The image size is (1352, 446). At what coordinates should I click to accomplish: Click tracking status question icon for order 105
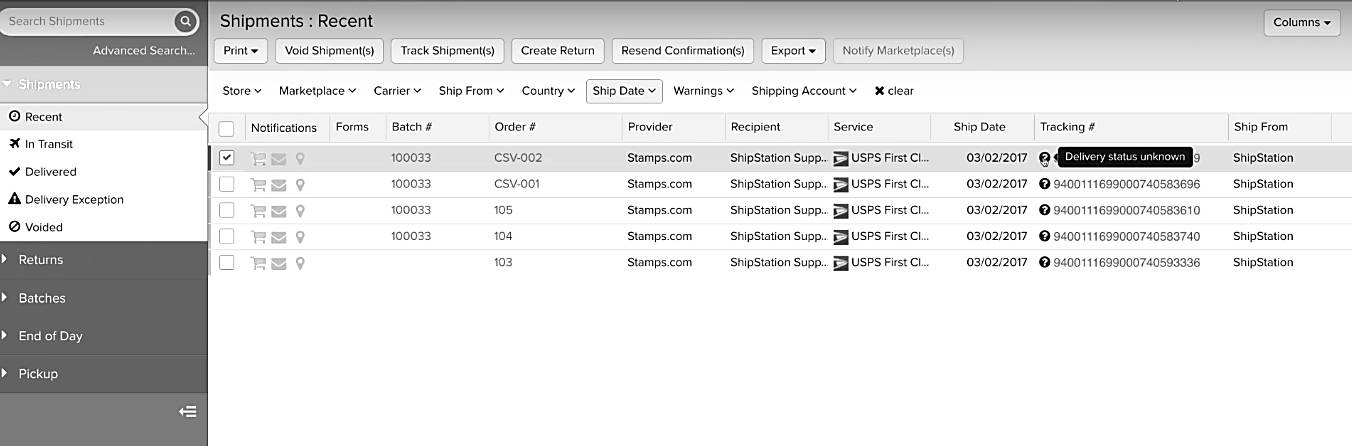[1045, 210]
